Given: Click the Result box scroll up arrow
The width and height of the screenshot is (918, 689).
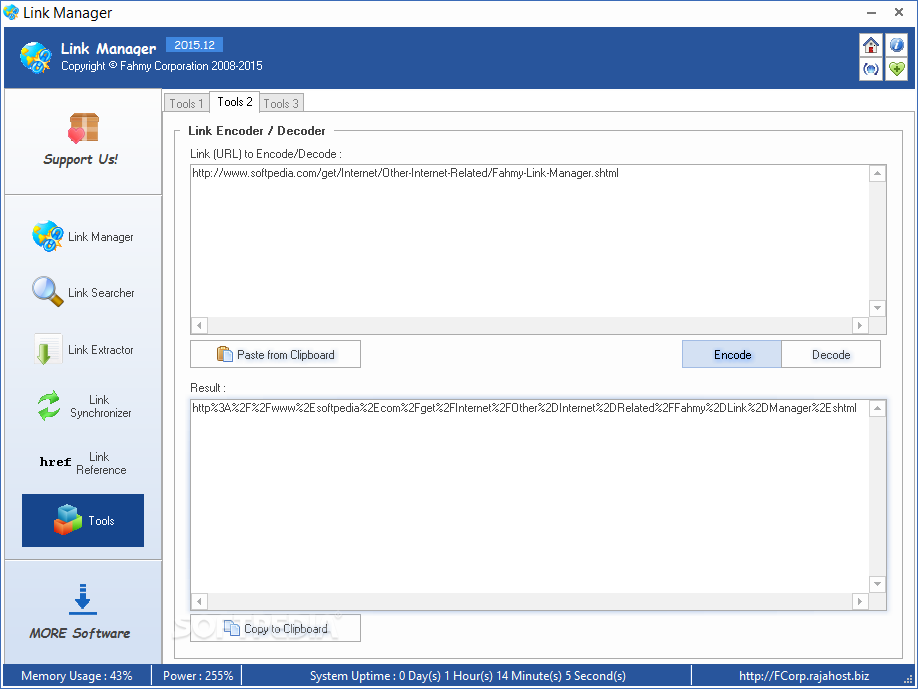Looking at the screenshot, I should [877, 409].
